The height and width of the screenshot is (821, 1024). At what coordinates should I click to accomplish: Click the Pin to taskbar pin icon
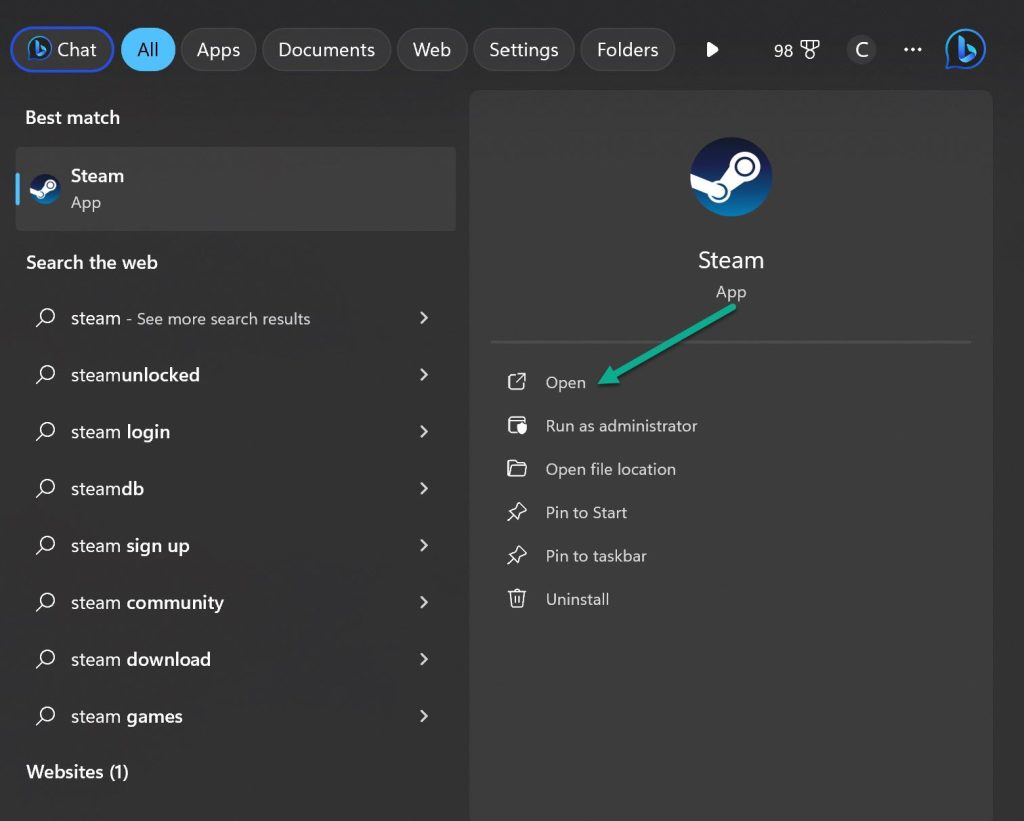[x=517, y=555]
